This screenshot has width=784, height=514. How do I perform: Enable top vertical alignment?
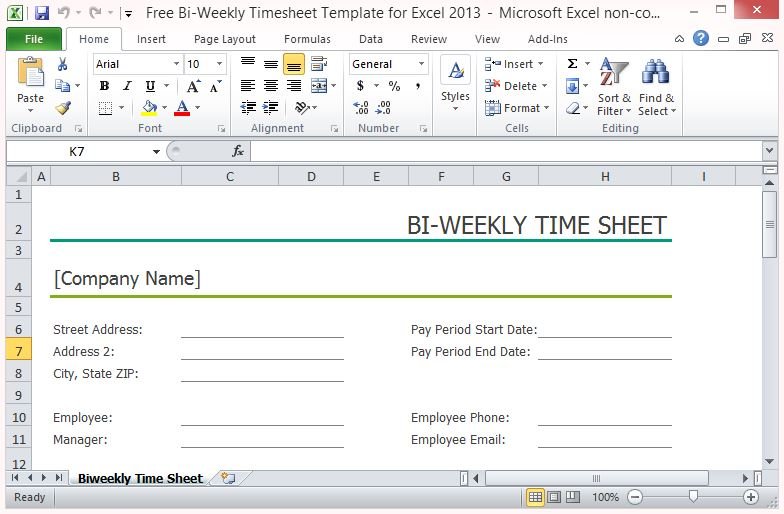248,64
